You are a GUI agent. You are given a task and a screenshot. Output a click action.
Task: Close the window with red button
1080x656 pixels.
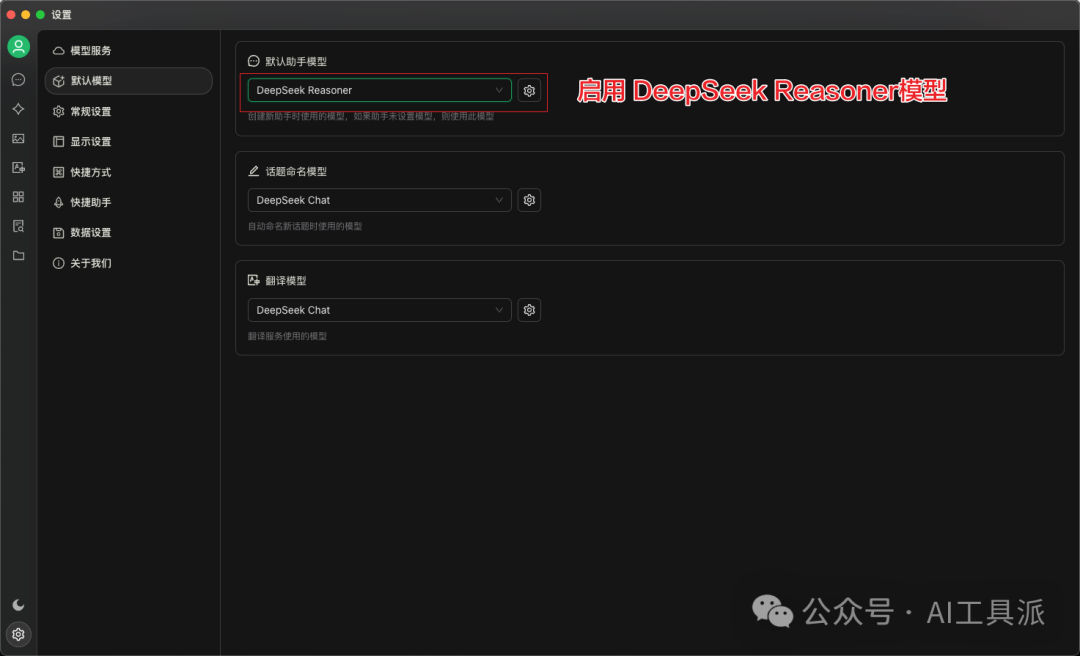pyautogui.click(x=11, y=14)
